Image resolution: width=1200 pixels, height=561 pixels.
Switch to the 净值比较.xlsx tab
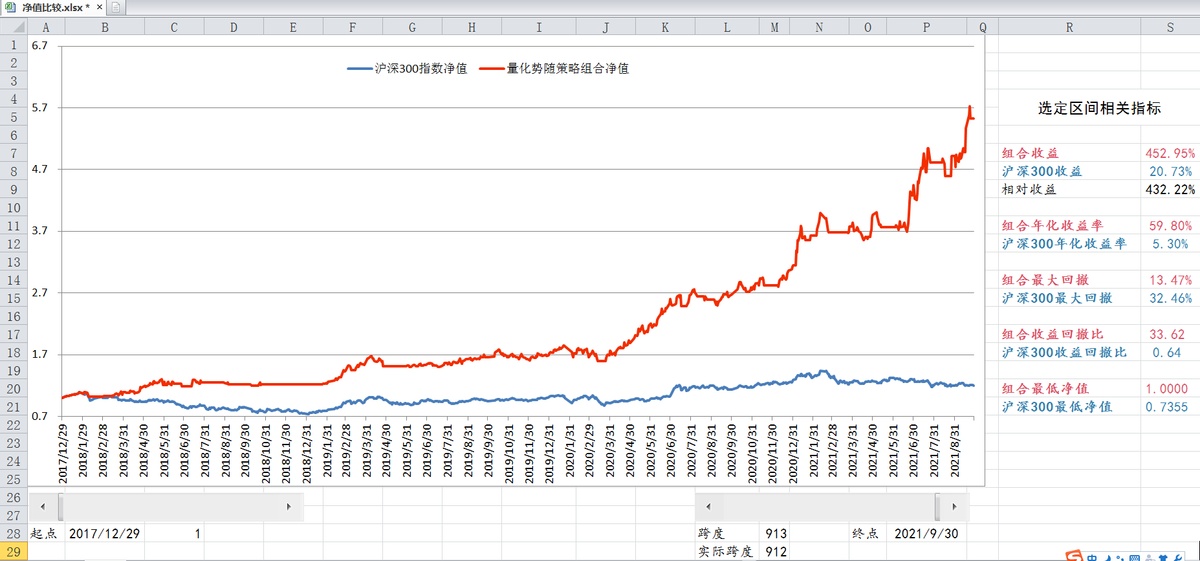53,7
